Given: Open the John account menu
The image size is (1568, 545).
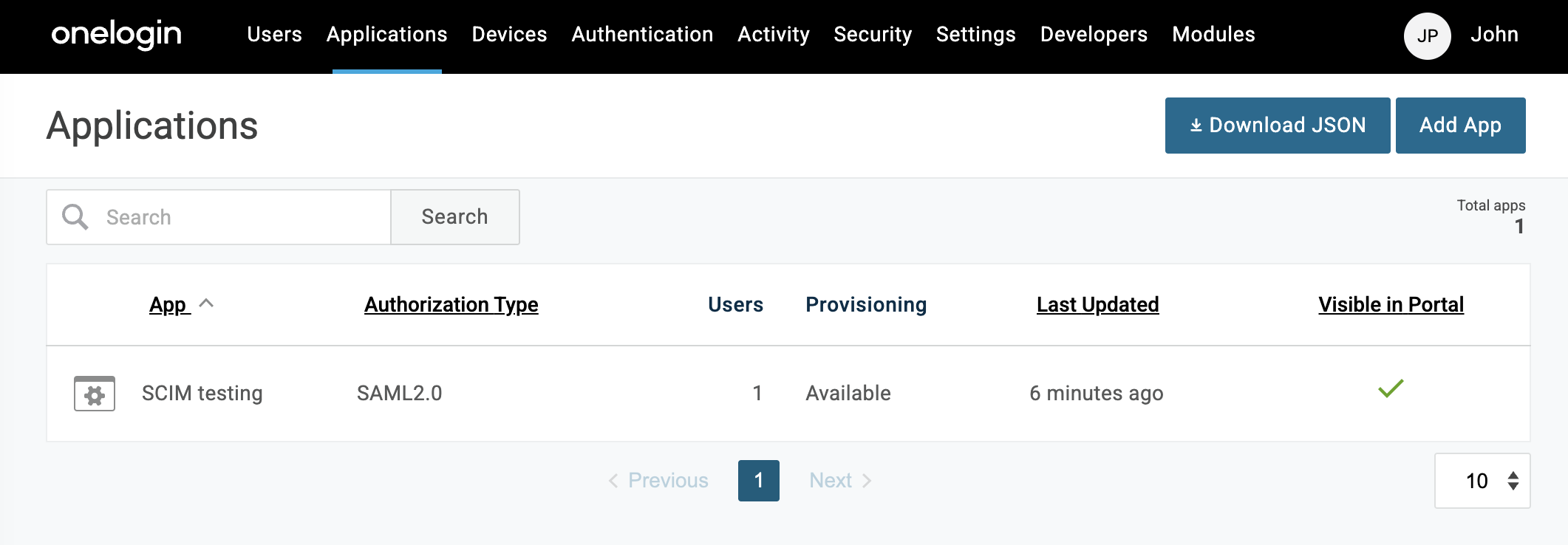Looking at the screenshot, I should tap(1493, 35).
